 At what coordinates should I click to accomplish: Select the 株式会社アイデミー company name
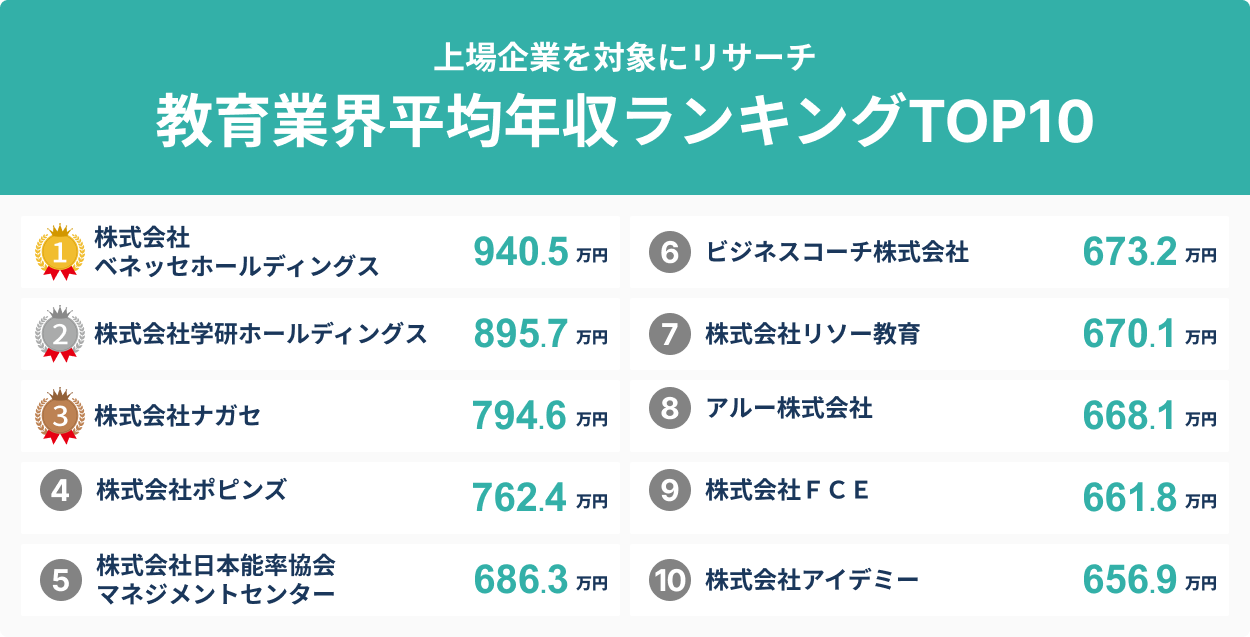[x=812, y=580]
